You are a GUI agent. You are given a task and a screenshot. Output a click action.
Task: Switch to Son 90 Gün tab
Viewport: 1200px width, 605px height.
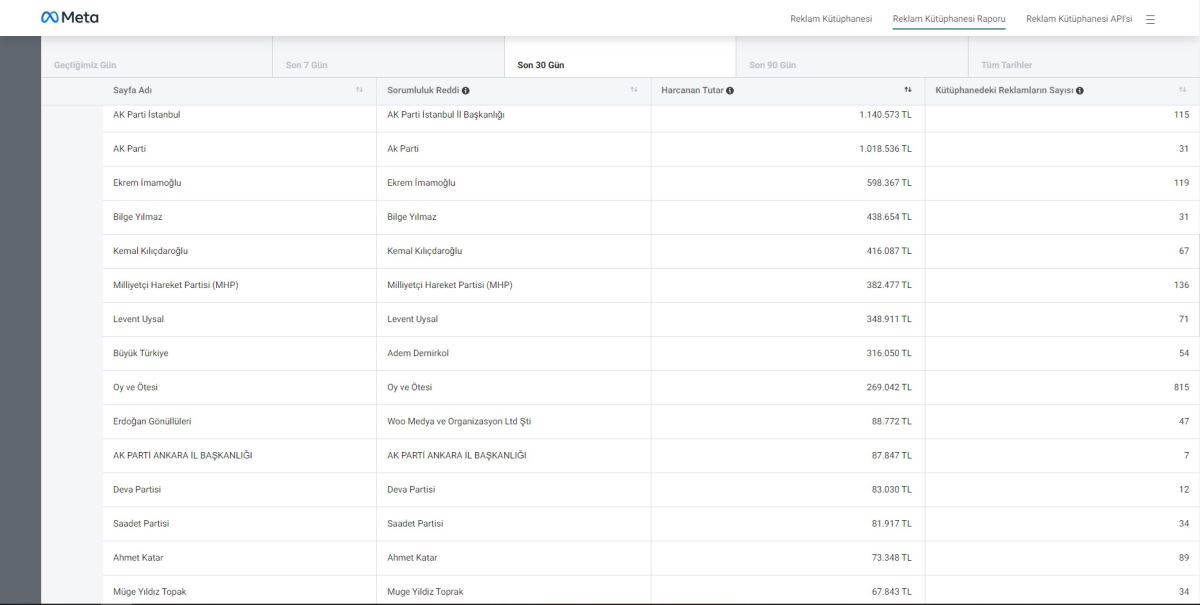772,65
